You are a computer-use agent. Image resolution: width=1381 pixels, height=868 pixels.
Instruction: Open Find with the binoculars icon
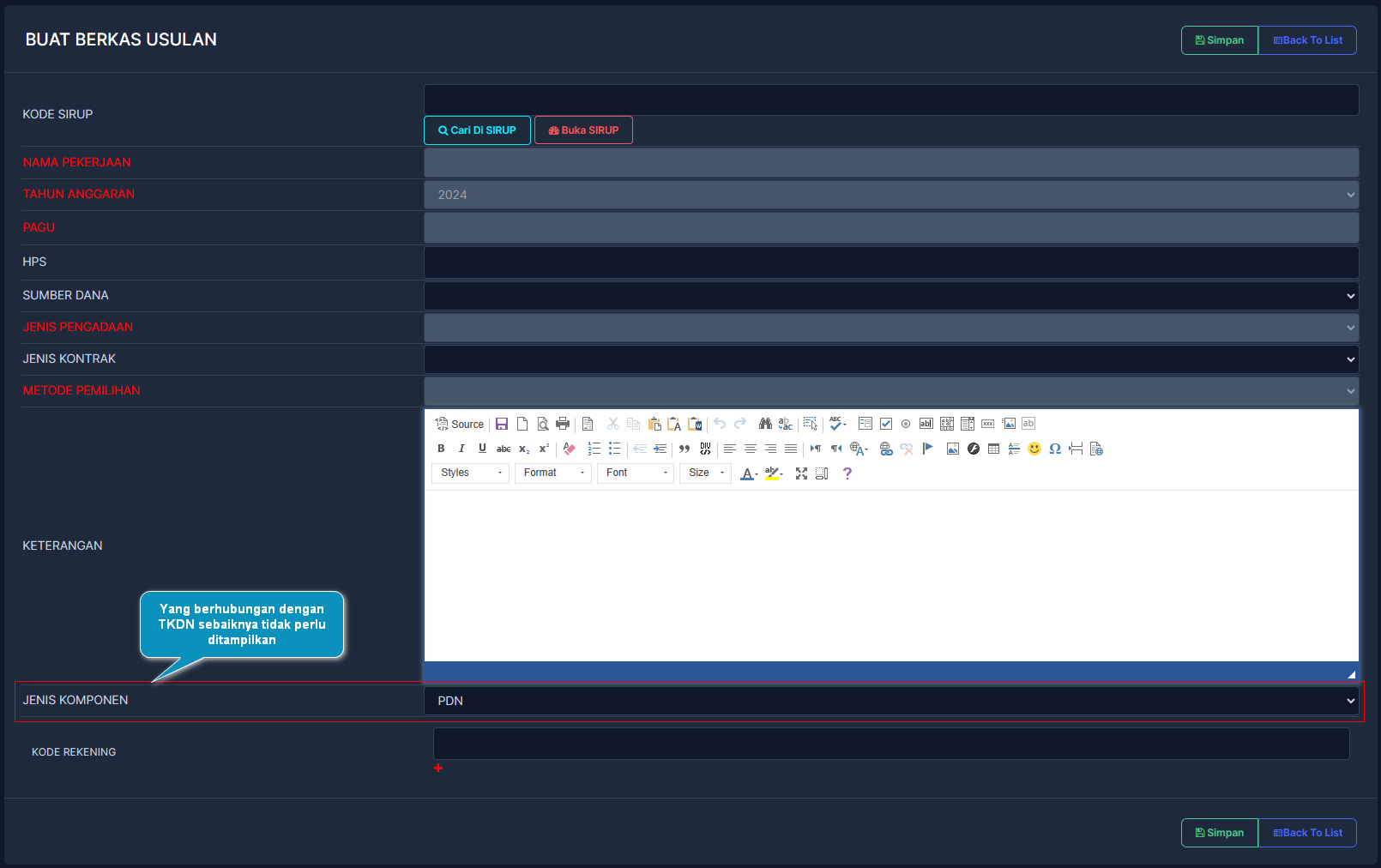click(765, 424)
